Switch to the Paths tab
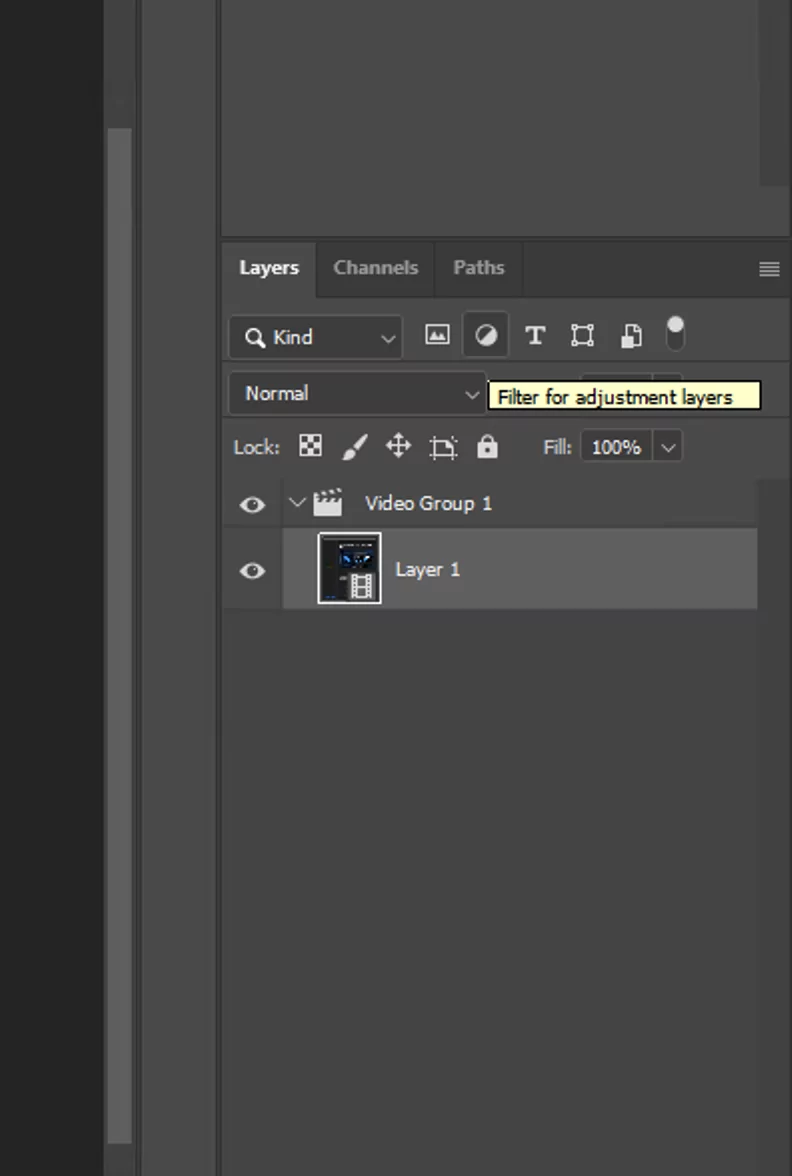 point(478,268)
